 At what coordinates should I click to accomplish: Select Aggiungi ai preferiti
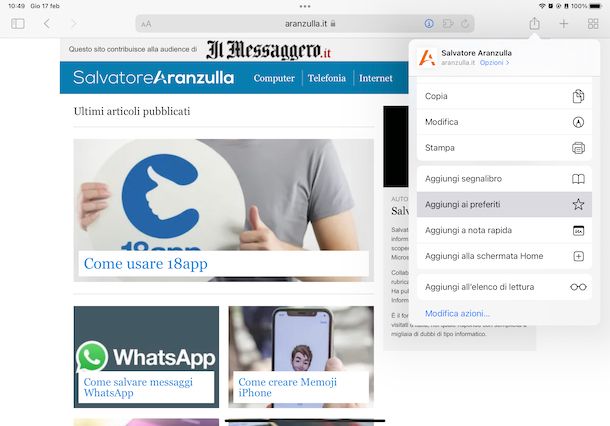pyautogui.click(x=504, y=204)
